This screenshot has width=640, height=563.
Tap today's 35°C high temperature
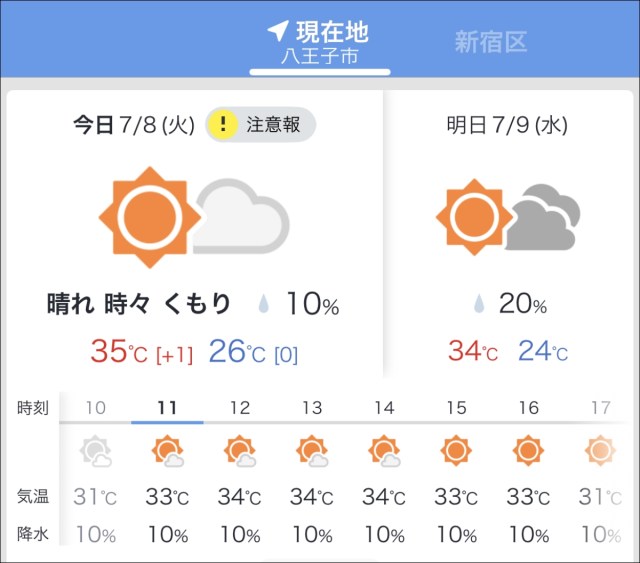pos(119,352)
